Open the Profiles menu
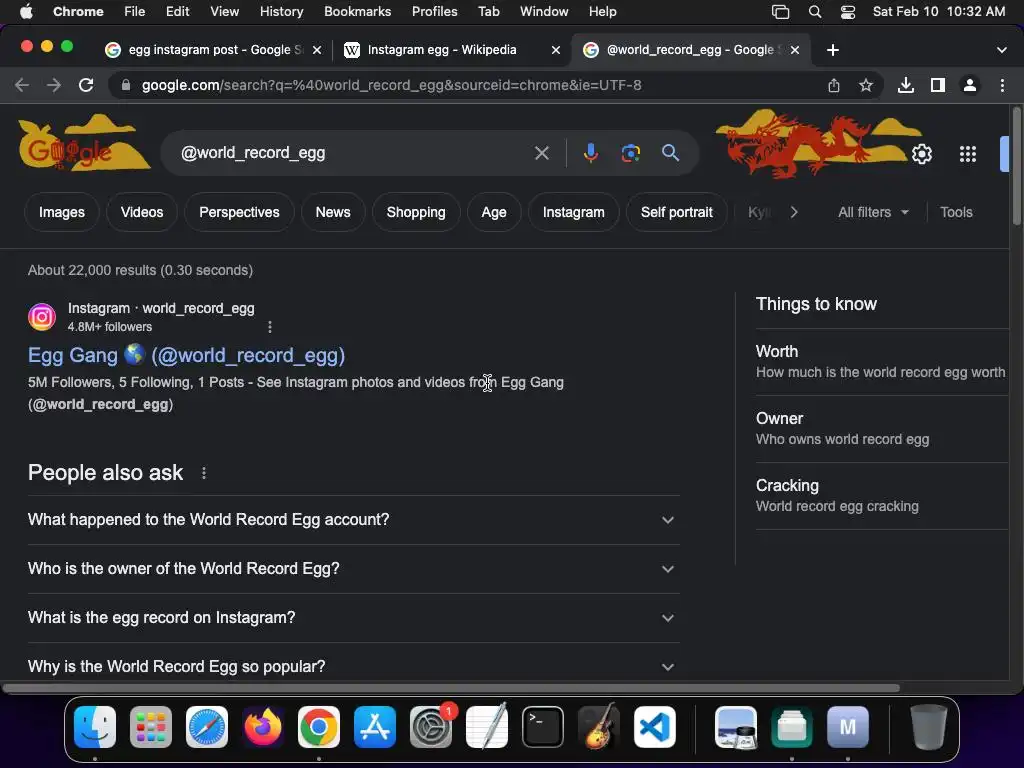The height and width of the screenshot is (768, 1024). (x=434, y=12)
